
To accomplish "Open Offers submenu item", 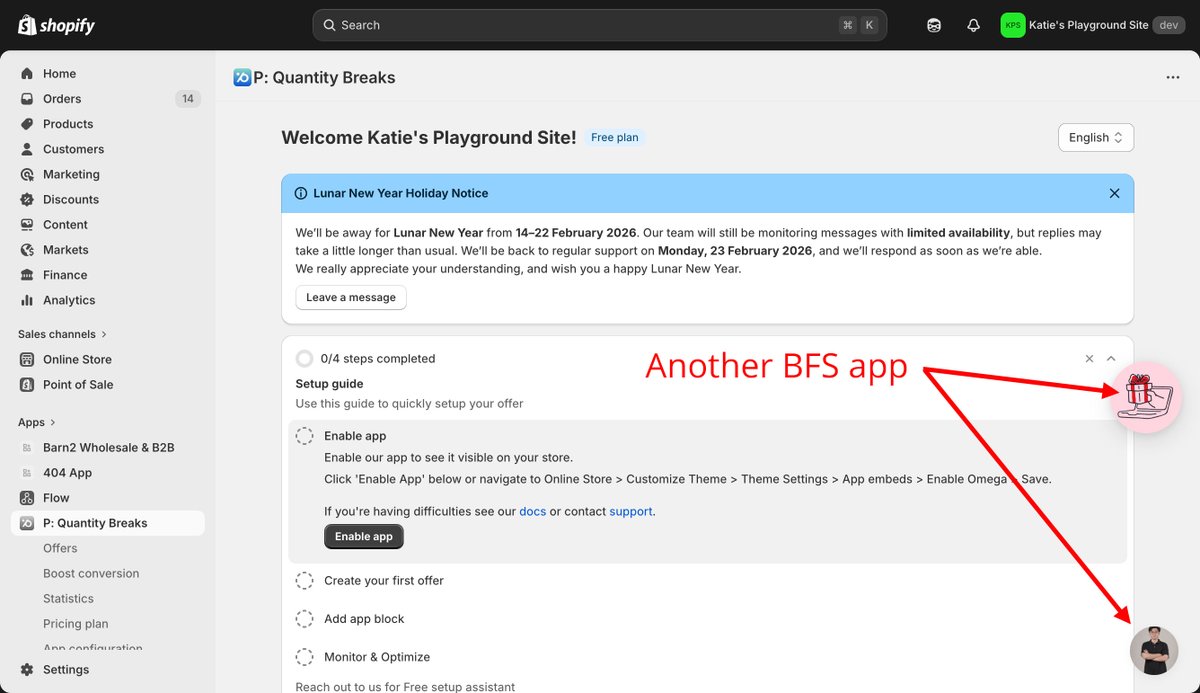I will pos(60,548).
